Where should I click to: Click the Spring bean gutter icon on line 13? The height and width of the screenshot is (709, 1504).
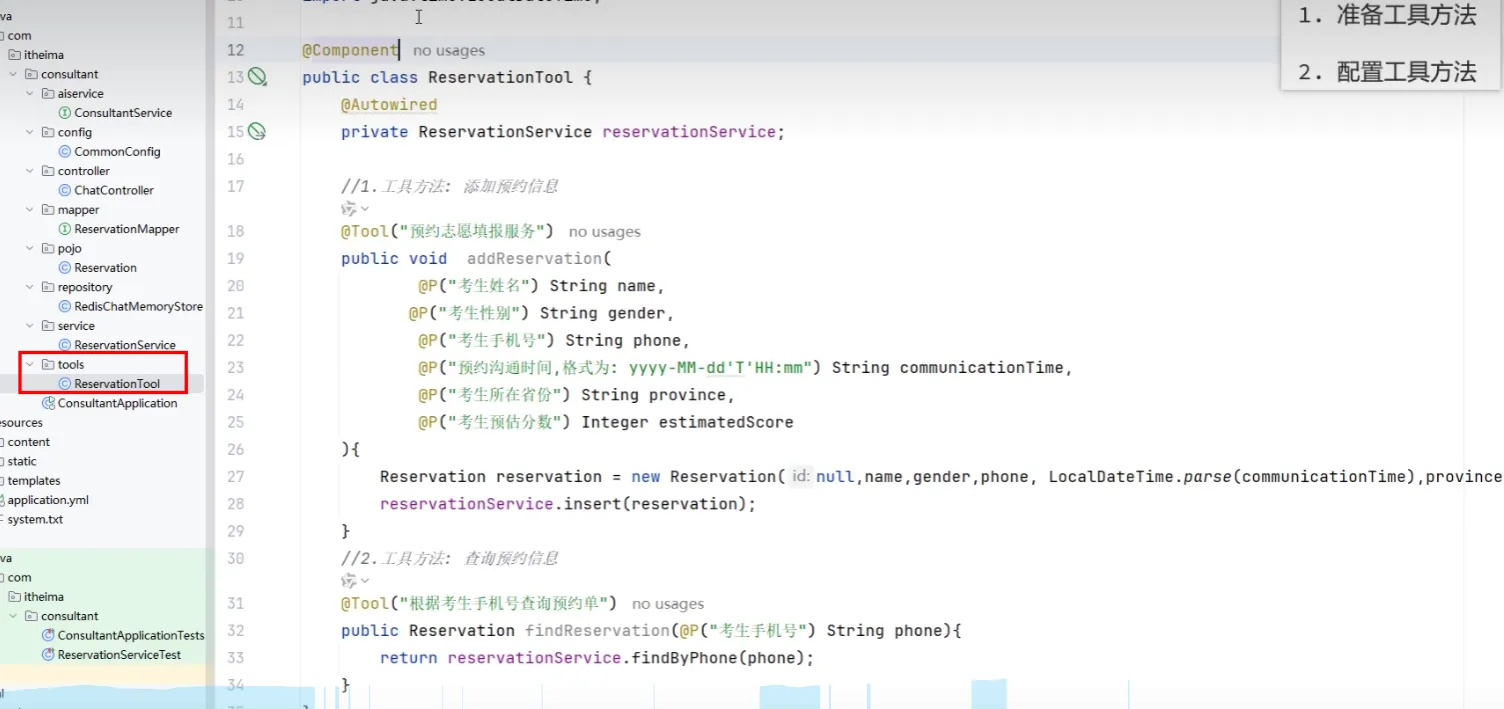pos(258,77)
